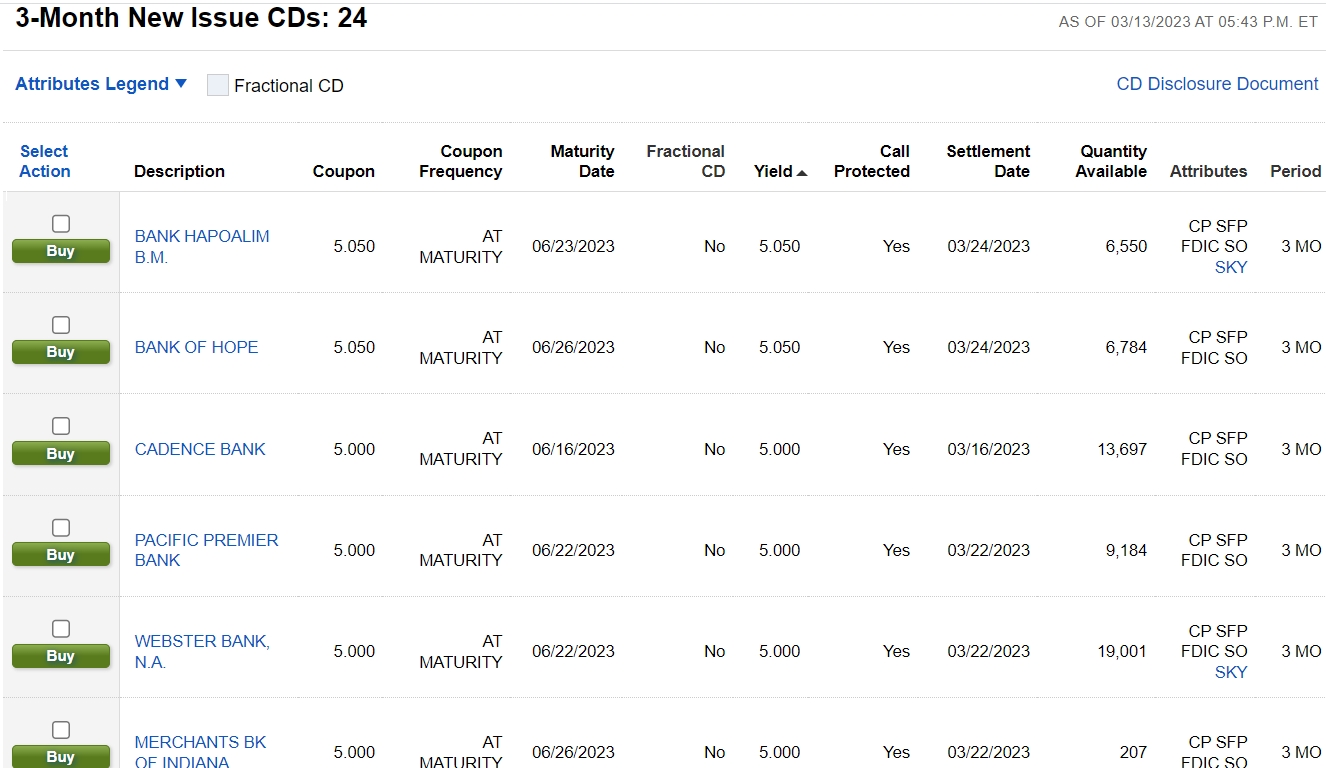Select the Bank of Hope row checkbox
This screenshot has width=1326, height=768.
click(x=61, y=325)
